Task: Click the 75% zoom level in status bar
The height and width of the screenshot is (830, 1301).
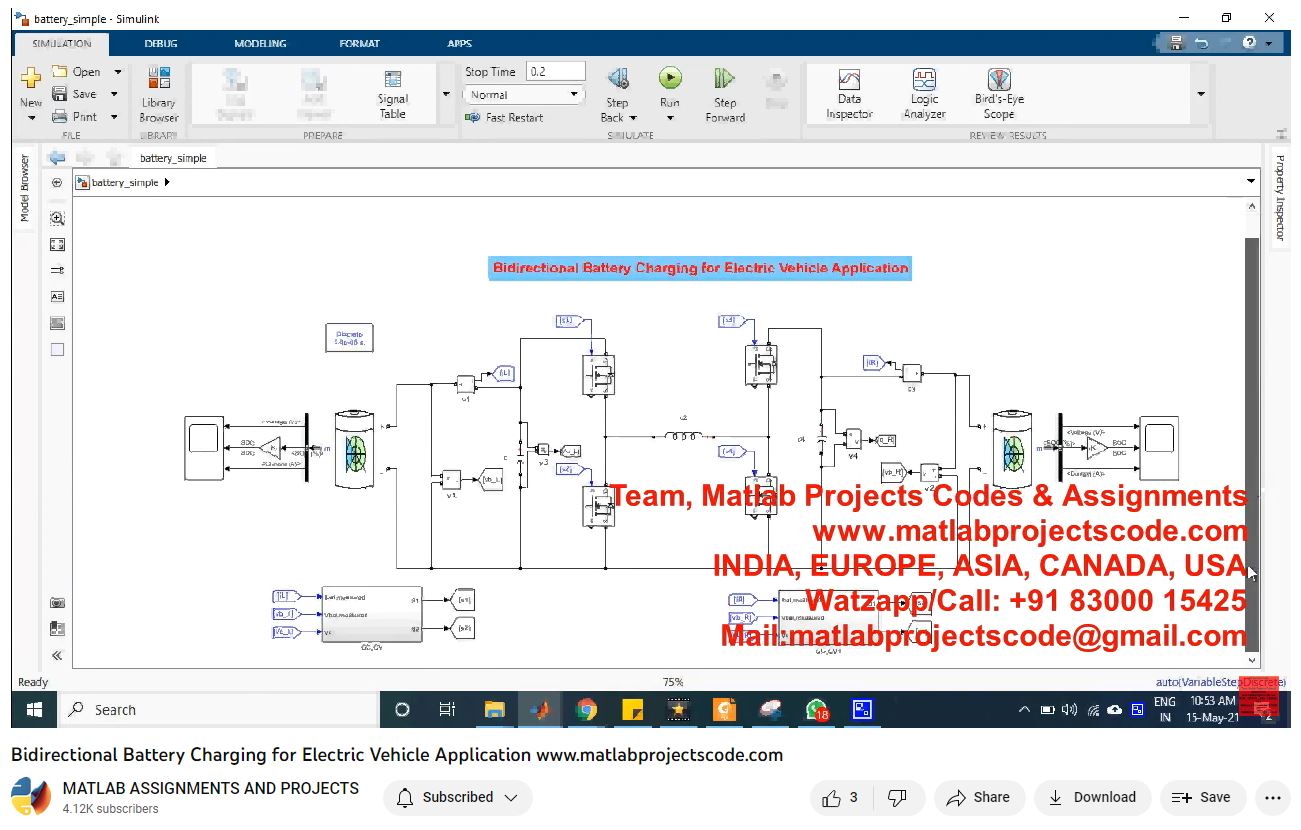Action: [x=672, y=682]
